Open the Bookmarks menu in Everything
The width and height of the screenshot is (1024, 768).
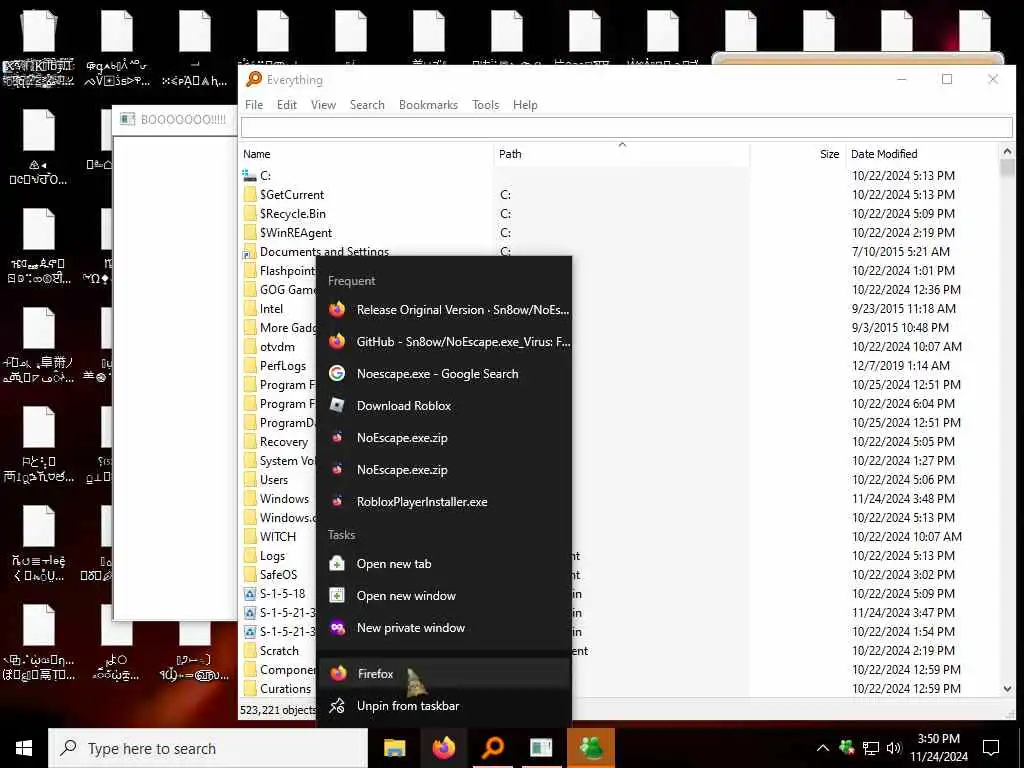(x=428, y=104)
